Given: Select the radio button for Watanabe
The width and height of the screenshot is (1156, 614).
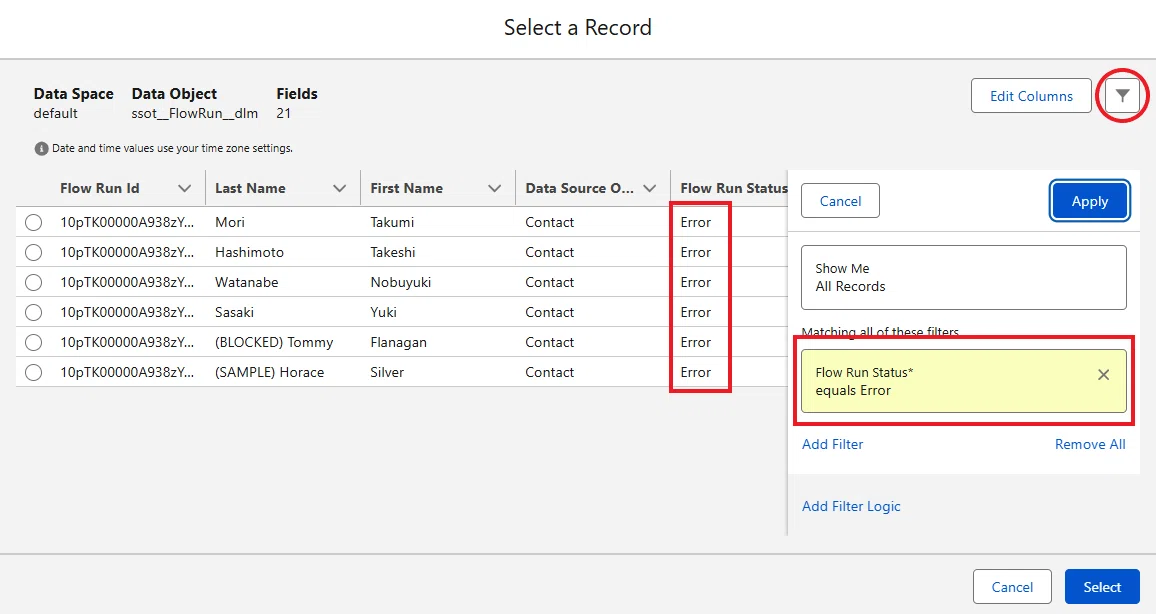Looking at the screenshot, I should tap(33, 282).
